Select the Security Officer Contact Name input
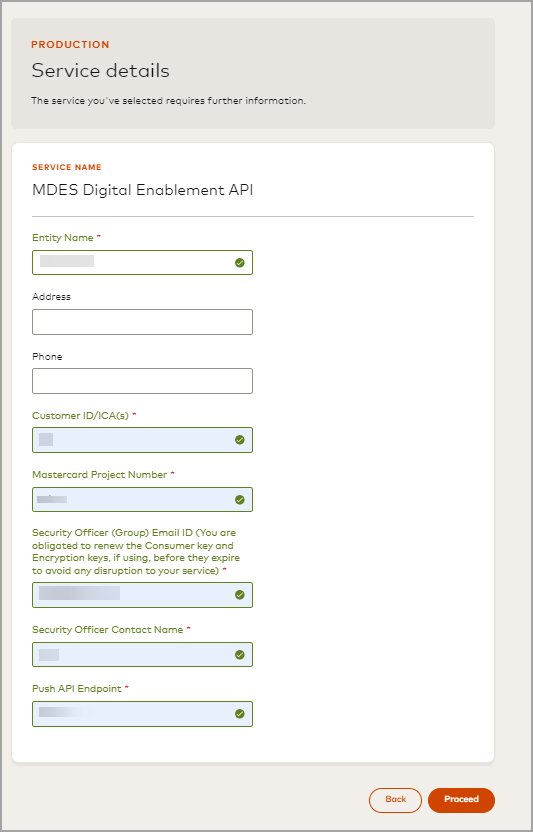 coord(142,654)
